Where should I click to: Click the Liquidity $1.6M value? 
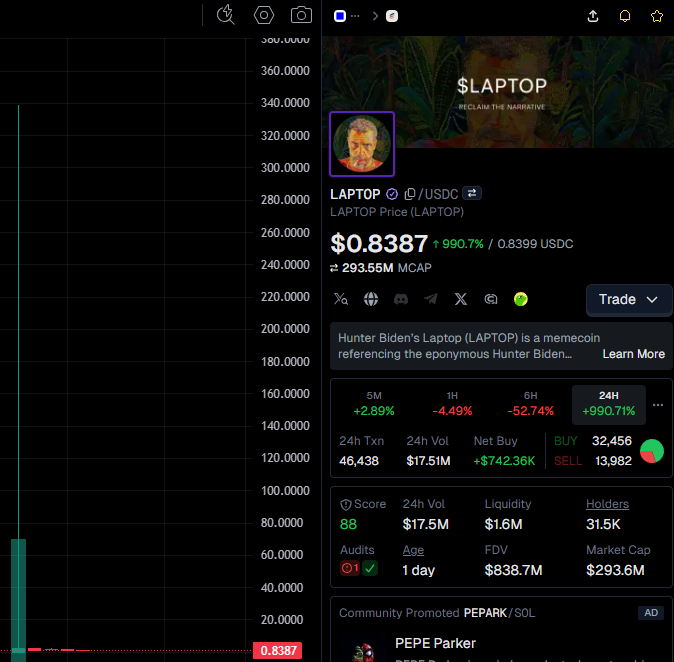click(503, 524)
